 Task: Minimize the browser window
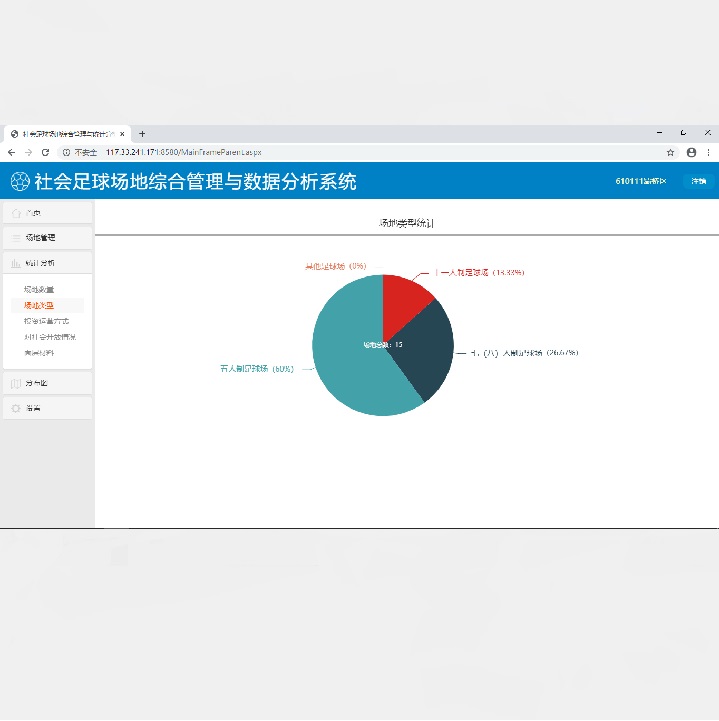point(660,133)
